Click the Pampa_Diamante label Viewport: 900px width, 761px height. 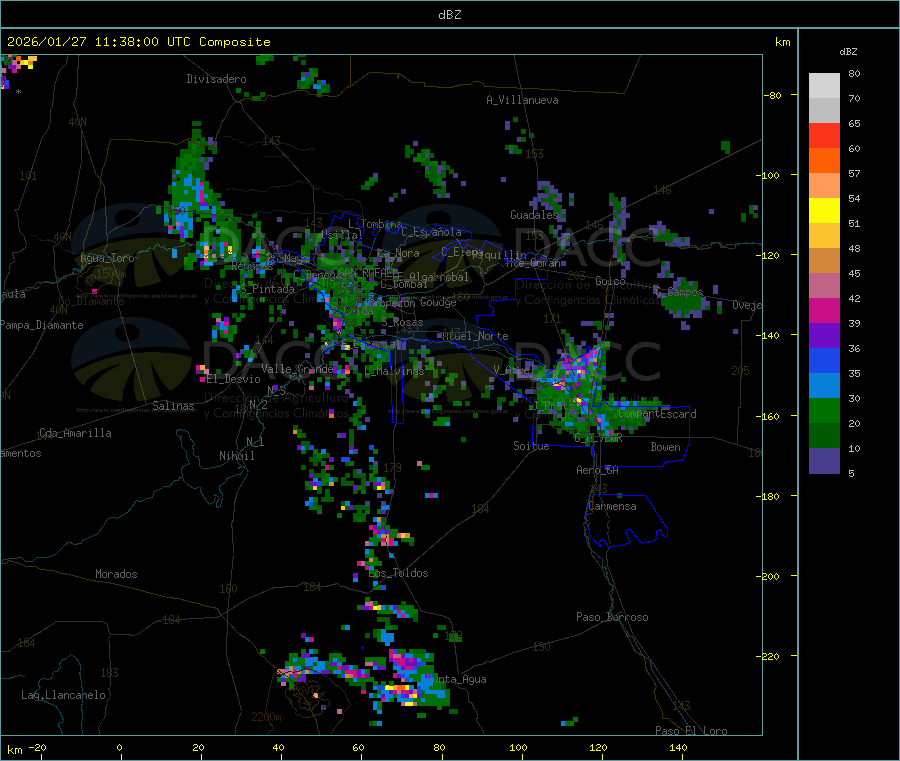click(x=42, y=325)
